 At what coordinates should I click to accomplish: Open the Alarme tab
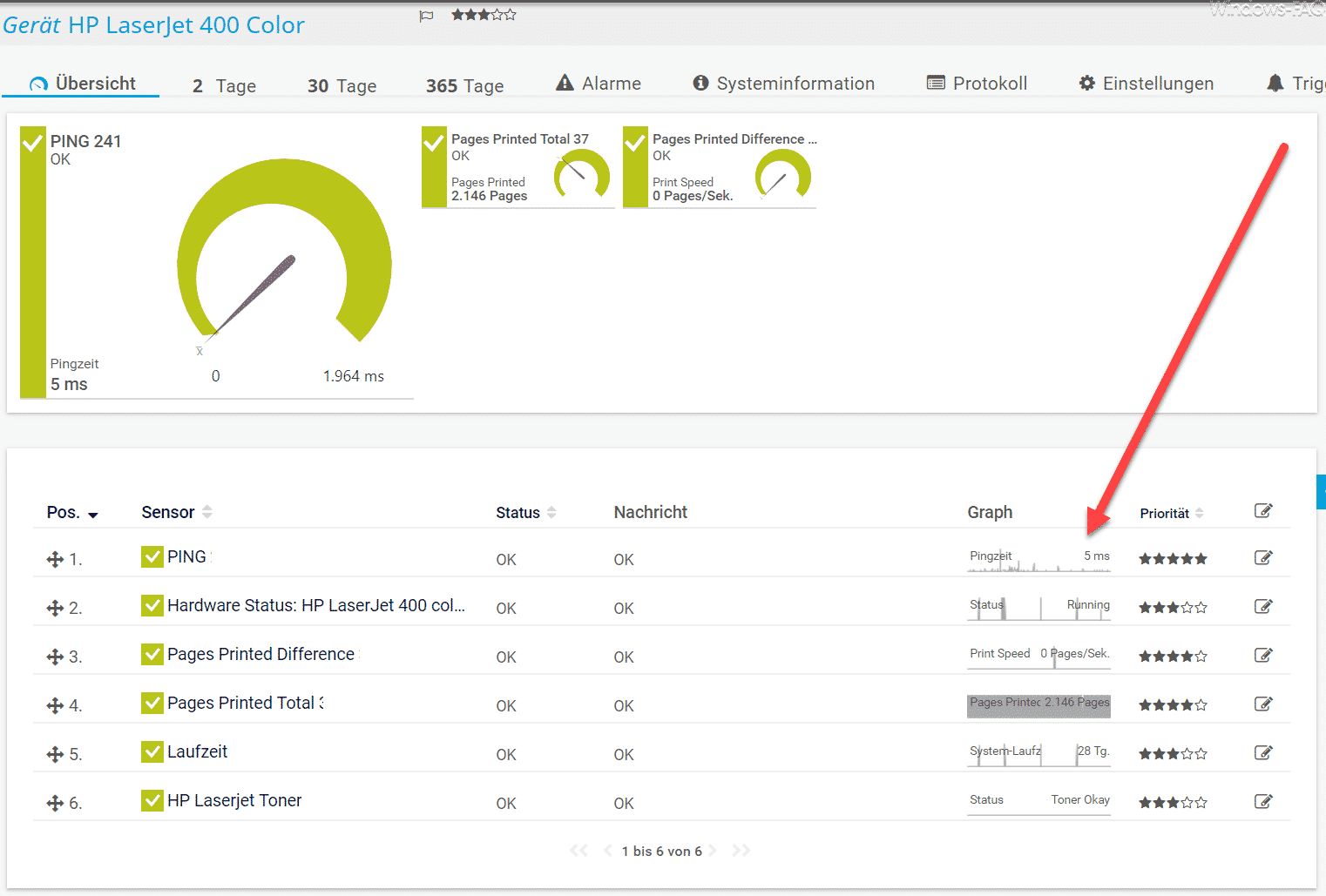pyautogui.click(x=599, y=84)
